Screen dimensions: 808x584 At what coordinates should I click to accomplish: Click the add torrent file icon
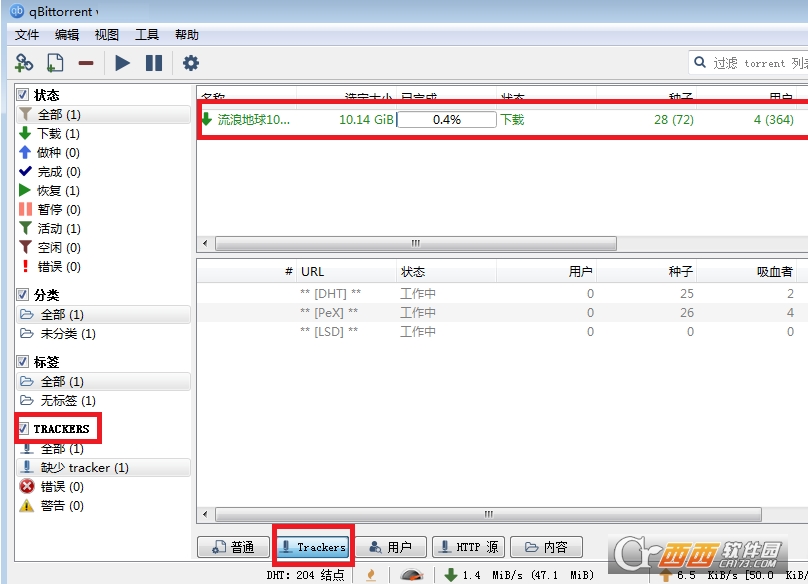pos(55,63)
